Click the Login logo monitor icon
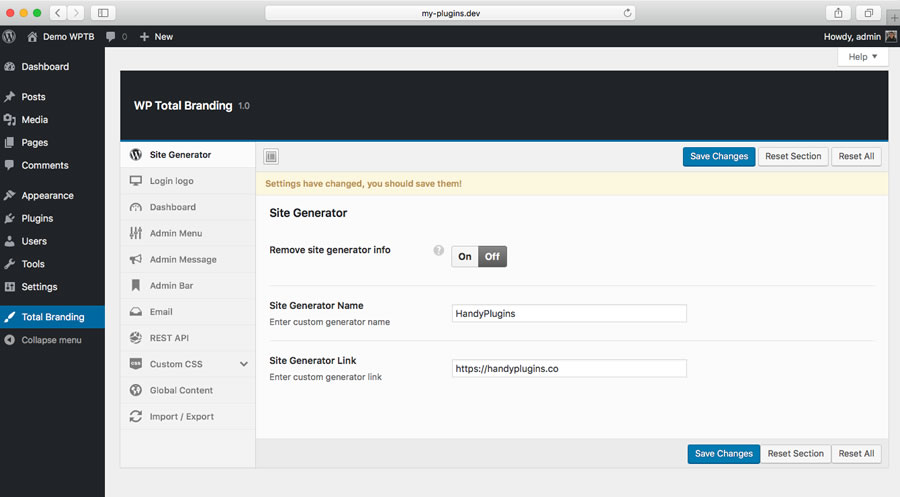The width and height of the screenshot is (900, 497). tap(135, 181)
